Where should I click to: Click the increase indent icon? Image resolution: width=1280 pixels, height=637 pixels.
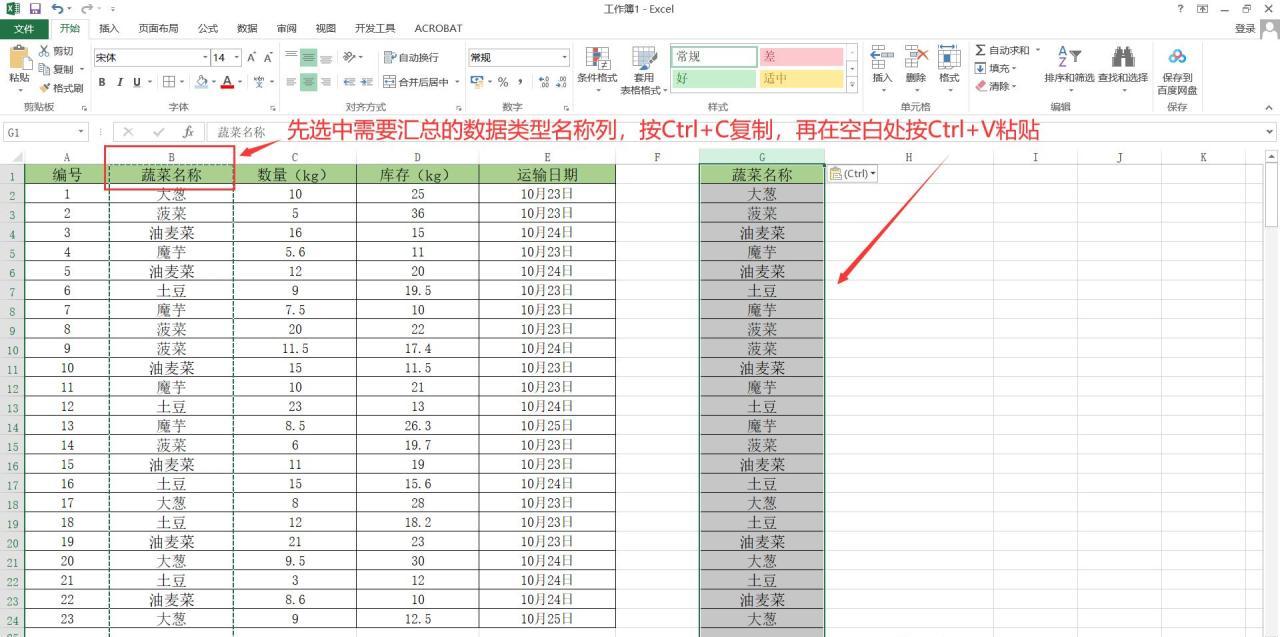pyautogui.click(x=367, y=82)
